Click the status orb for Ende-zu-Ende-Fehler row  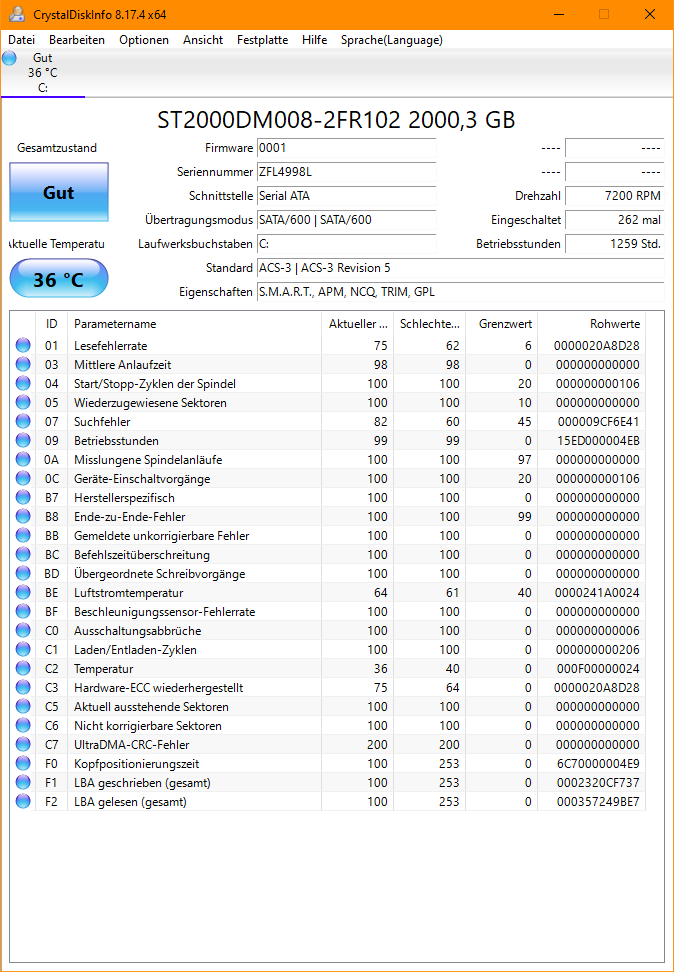(x=23, y=517)
